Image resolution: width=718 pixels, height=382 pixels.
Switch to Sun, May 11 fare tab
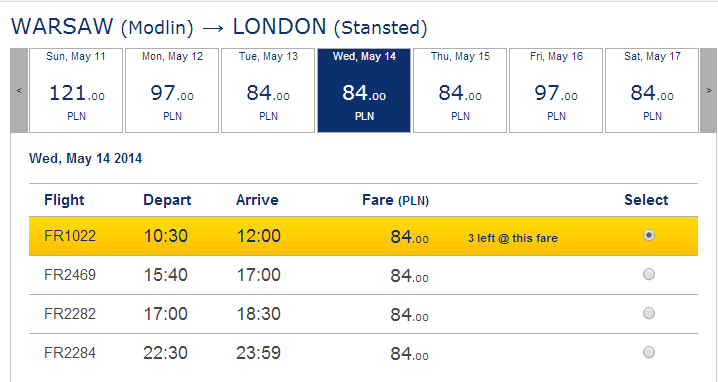tap(76, 90)
